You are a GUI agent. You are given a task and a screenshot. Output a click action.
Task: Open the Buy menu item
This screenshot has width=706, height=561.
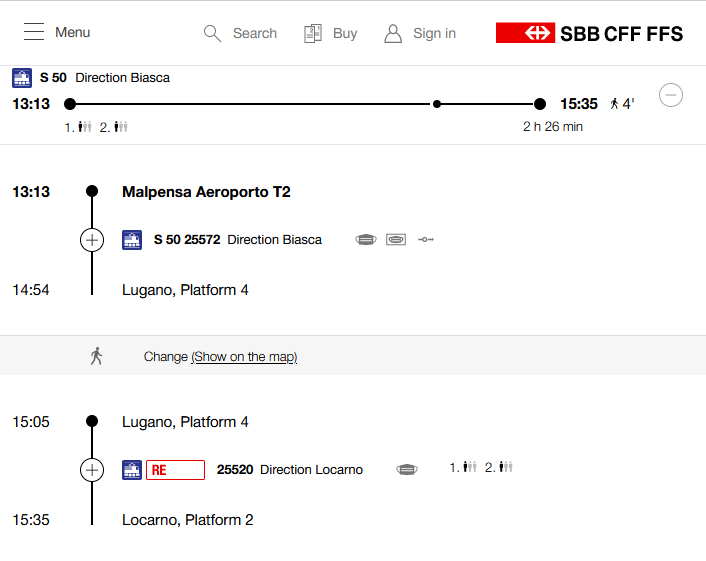pos(345,33)
